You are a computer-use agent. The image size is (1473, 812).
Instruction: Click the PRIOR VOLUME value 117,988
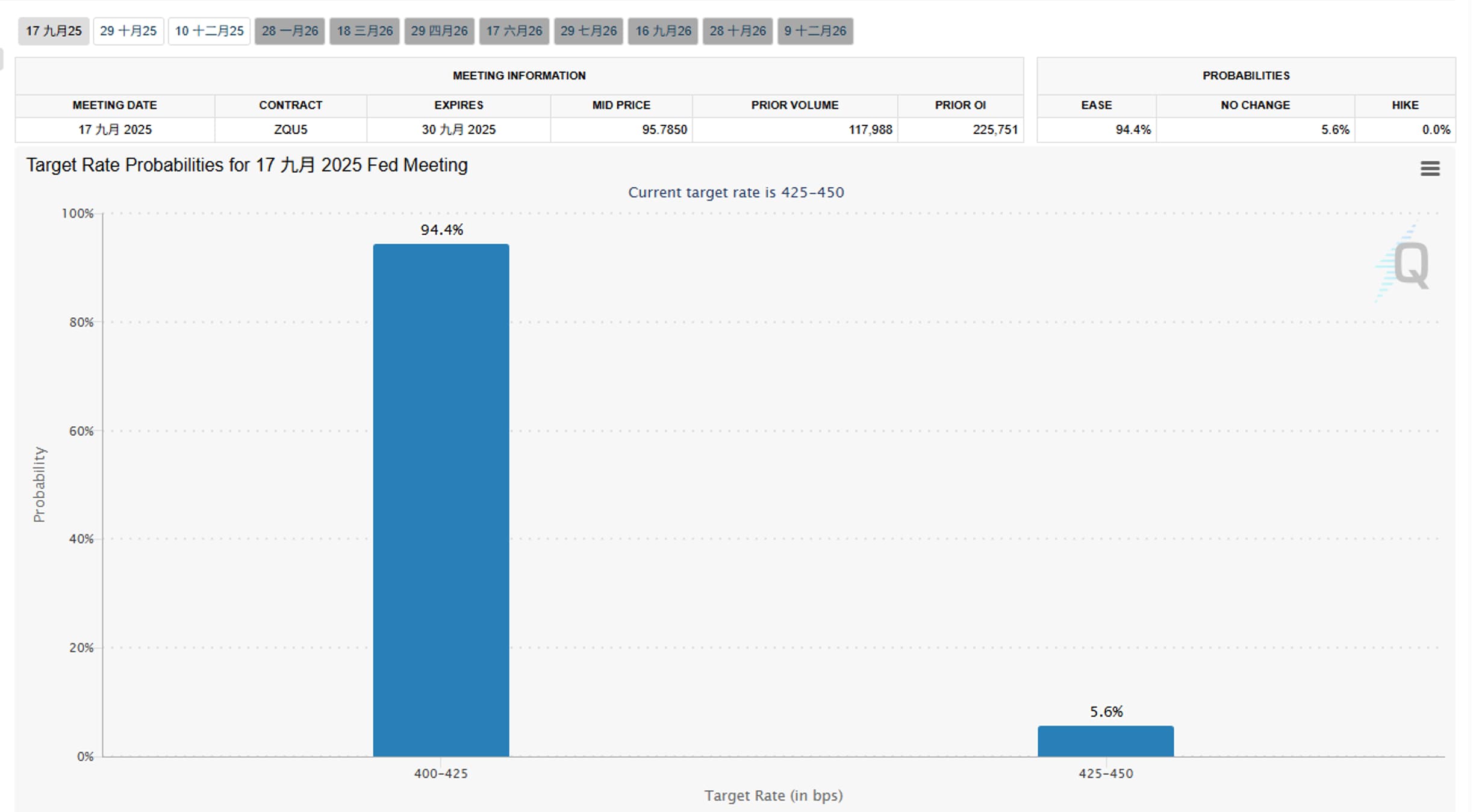(x=870, y=129)
